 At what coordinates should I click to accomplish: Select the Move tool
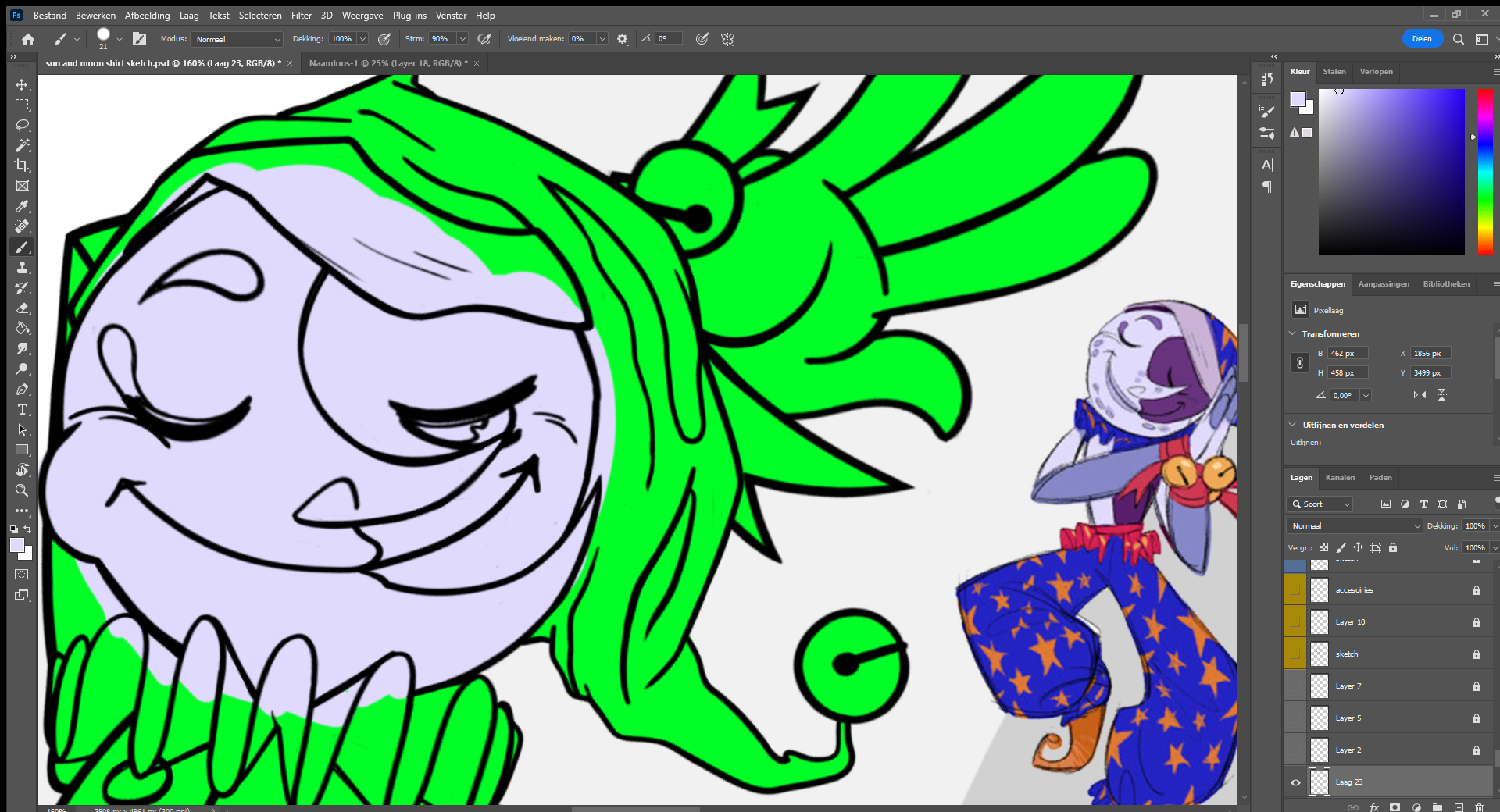(x=22, y=84)
